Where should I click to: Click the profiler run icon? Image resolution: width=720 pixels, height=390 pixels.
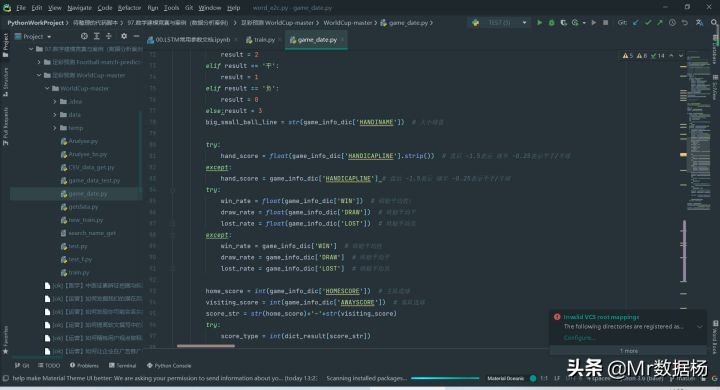[575, 23]
